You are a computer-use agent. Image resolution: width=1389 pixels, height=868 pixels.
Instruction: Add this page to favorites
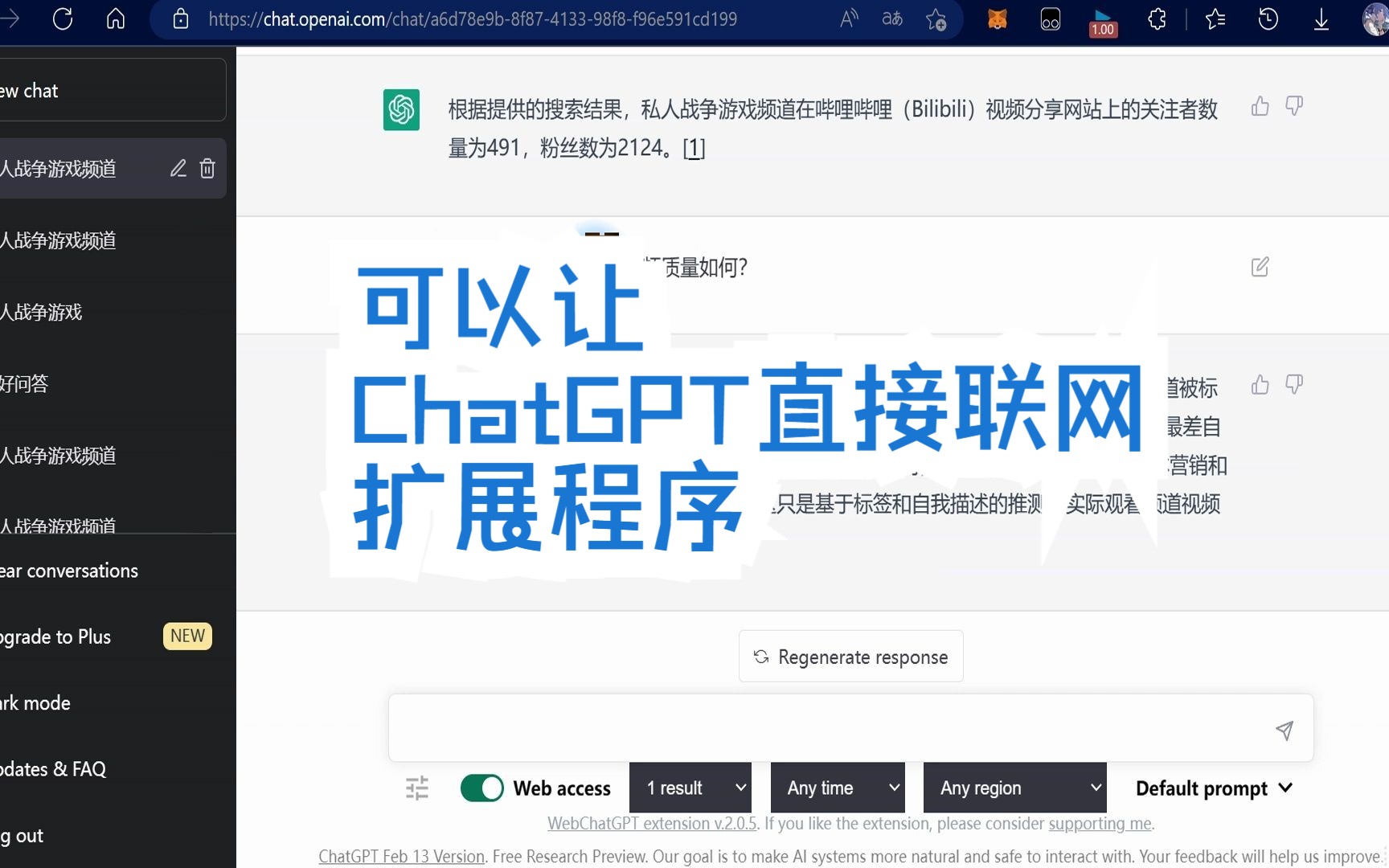coord(936,18)
